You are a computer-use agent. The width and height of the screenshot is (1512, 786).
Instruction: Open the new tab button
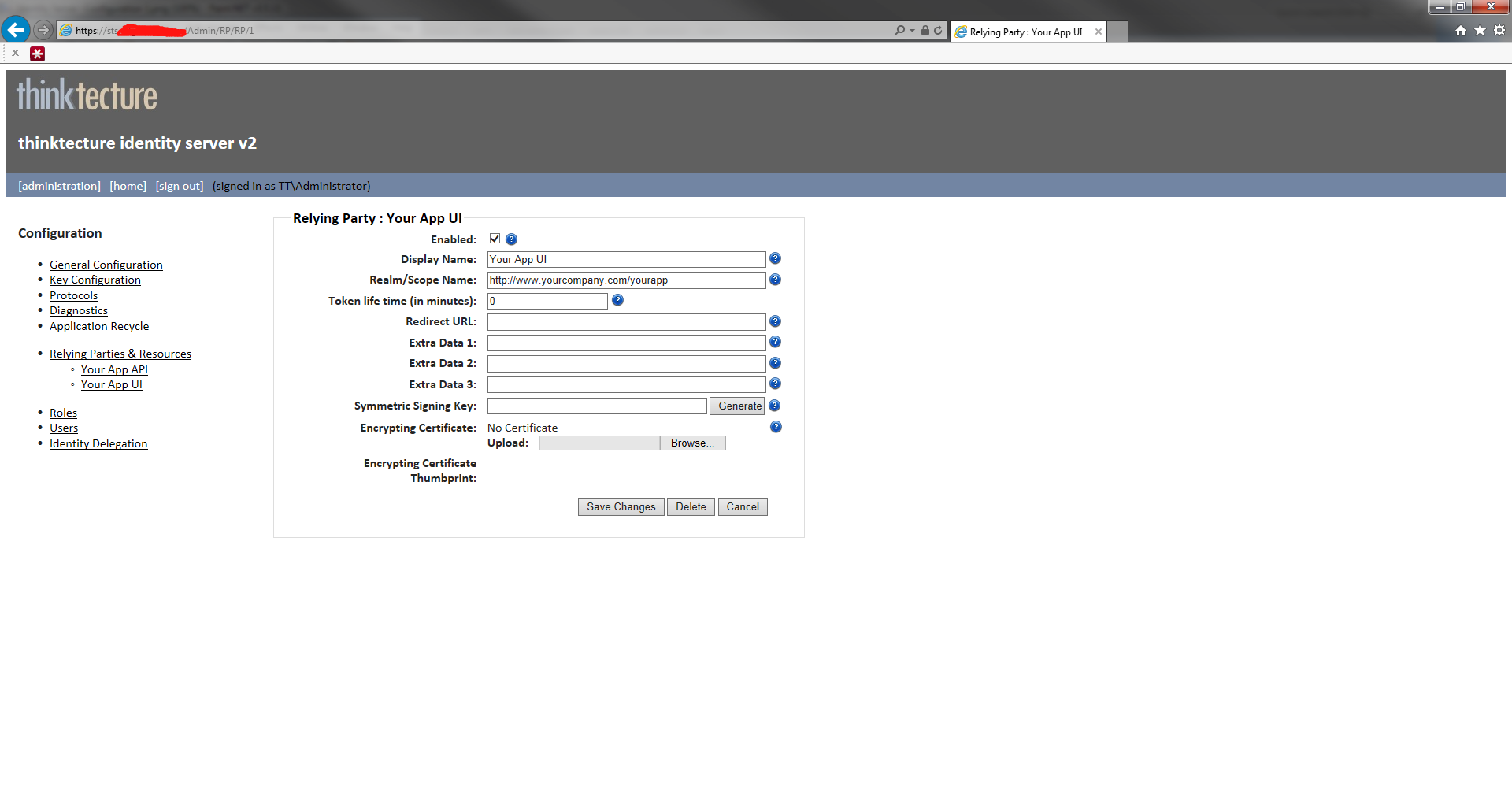point(1117,32)
